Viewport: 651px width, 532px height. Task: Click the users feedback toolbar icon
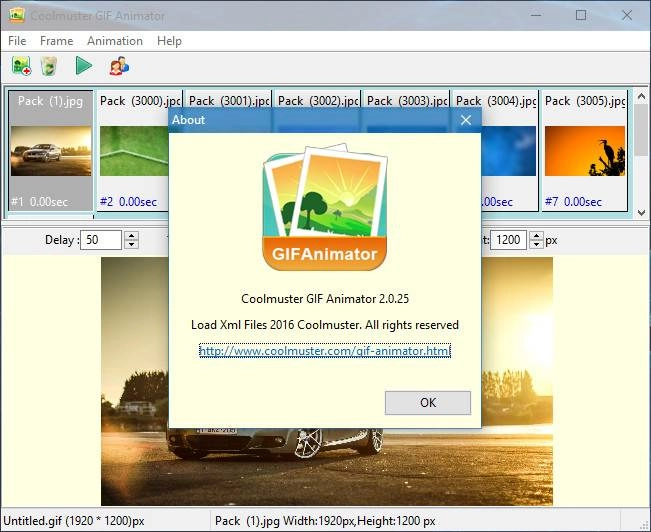[119, 66]
